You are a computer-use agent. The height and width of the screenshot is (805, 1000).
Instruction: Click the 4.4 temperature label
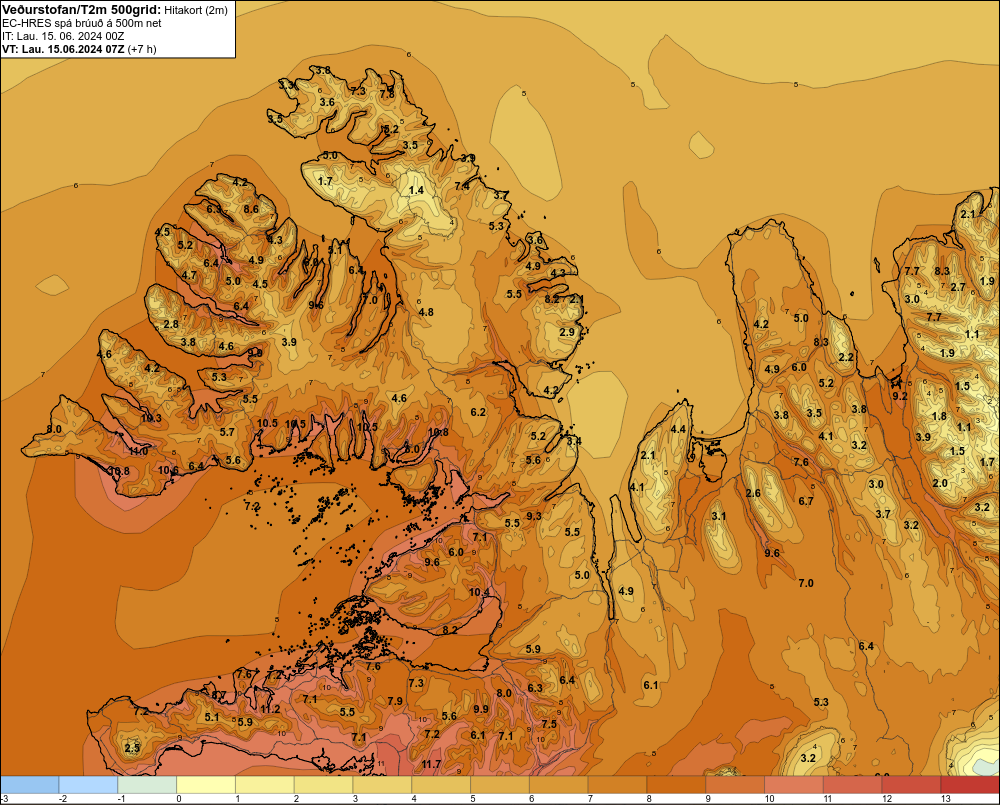[x=679, y=429]
